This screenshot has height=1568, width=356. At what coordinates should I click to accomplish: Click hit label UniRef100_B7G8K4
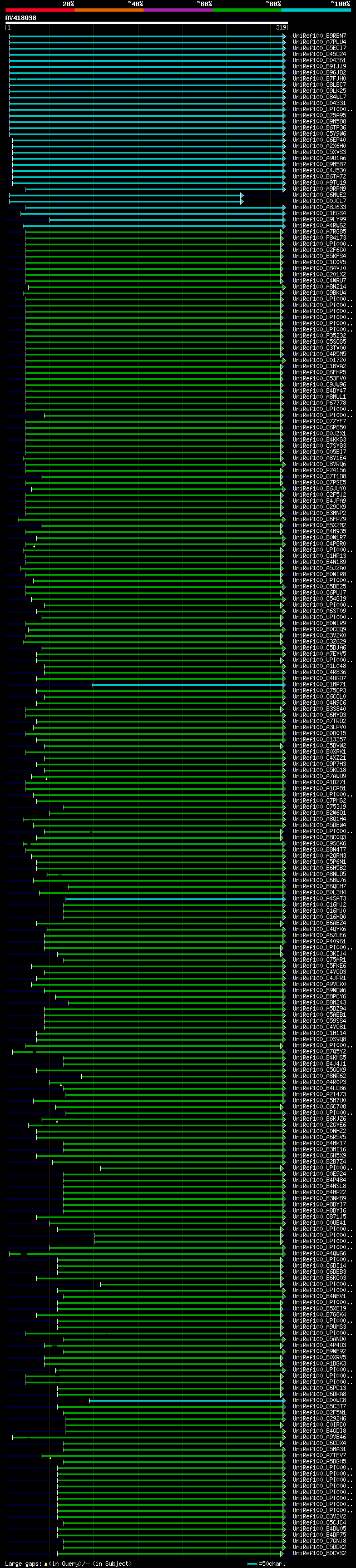click(319, 1315)
